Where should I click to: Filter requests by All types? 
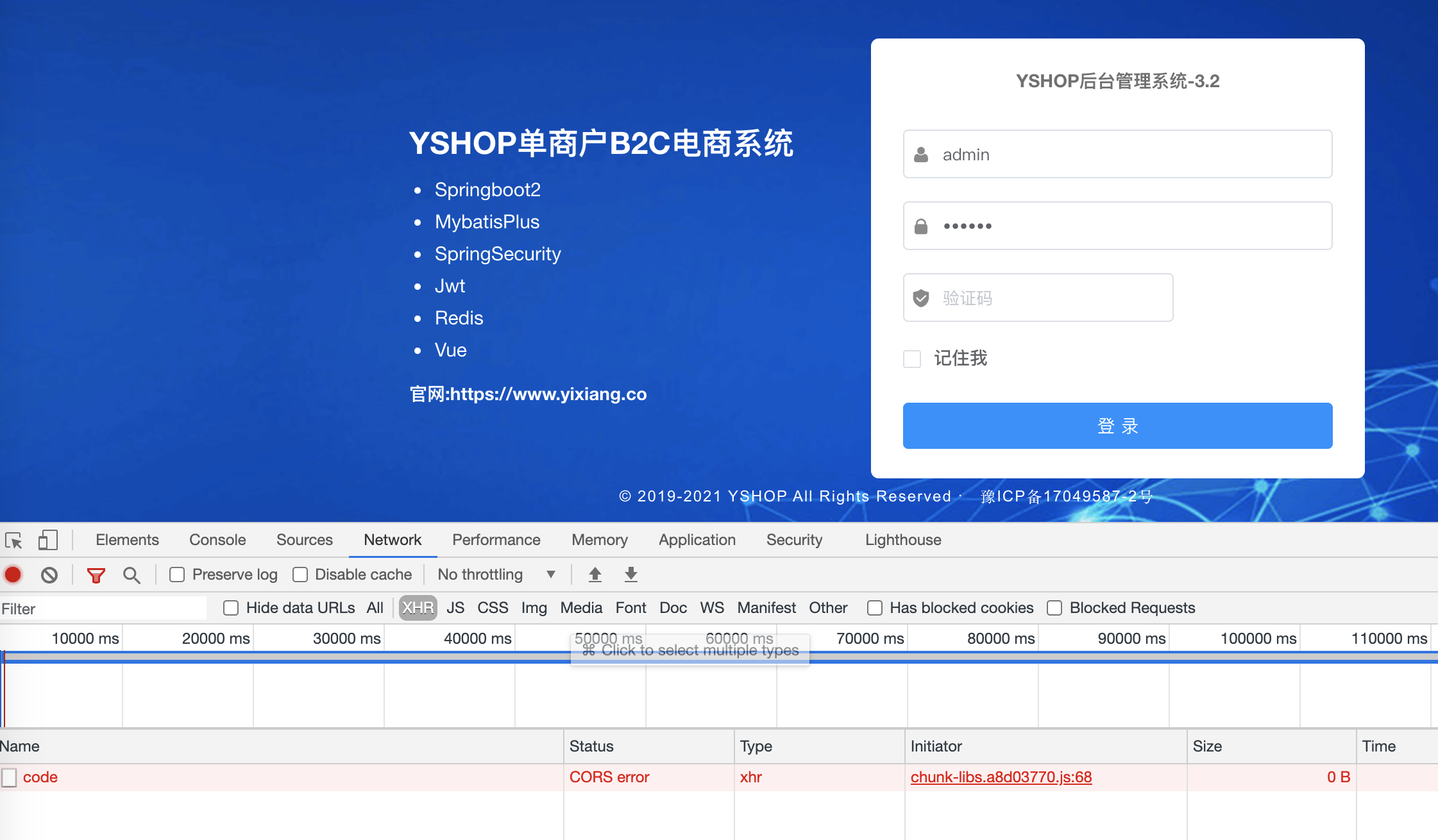375,608
